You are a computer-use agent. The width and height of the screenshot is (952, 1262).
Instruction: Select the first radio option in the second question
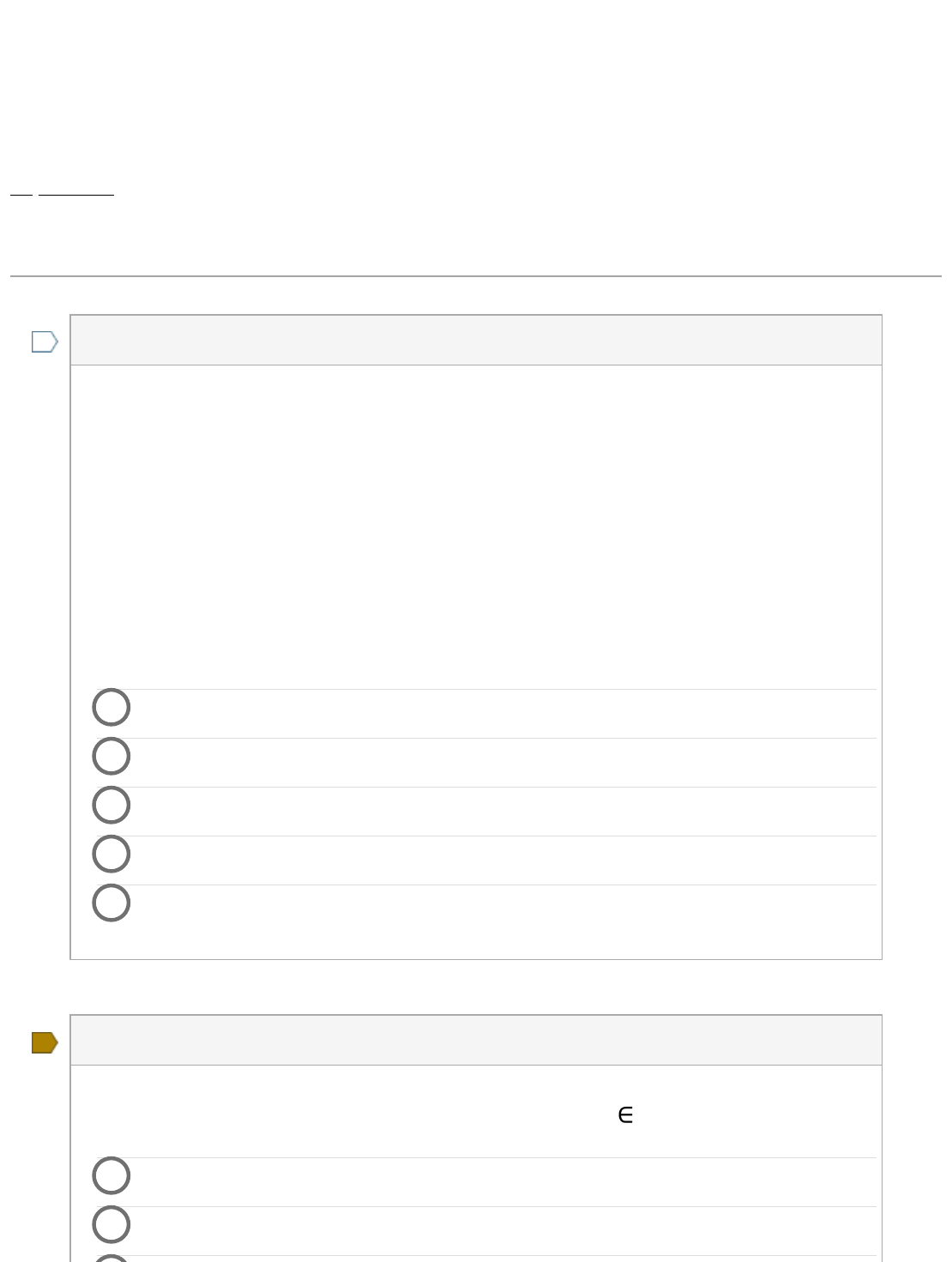111,1175
